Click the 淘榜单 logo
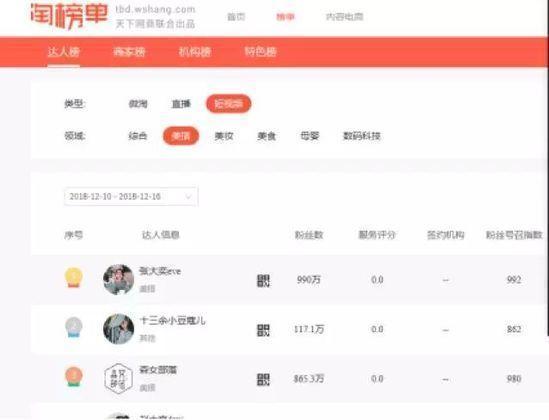The height and width of the screenshot is (420, 549). (x=69, y=16)
